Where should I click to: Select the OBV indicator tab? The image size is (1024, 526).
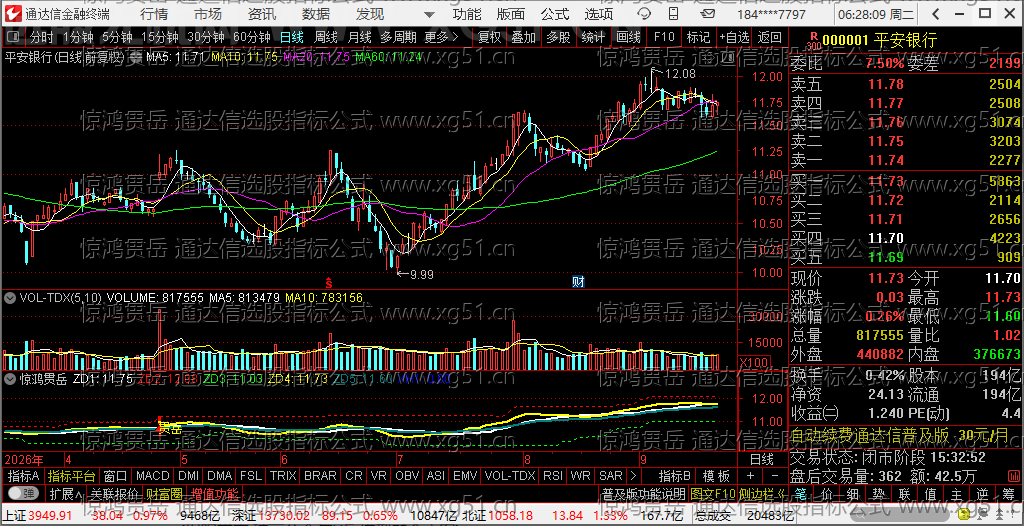click(x=408, y=476)
